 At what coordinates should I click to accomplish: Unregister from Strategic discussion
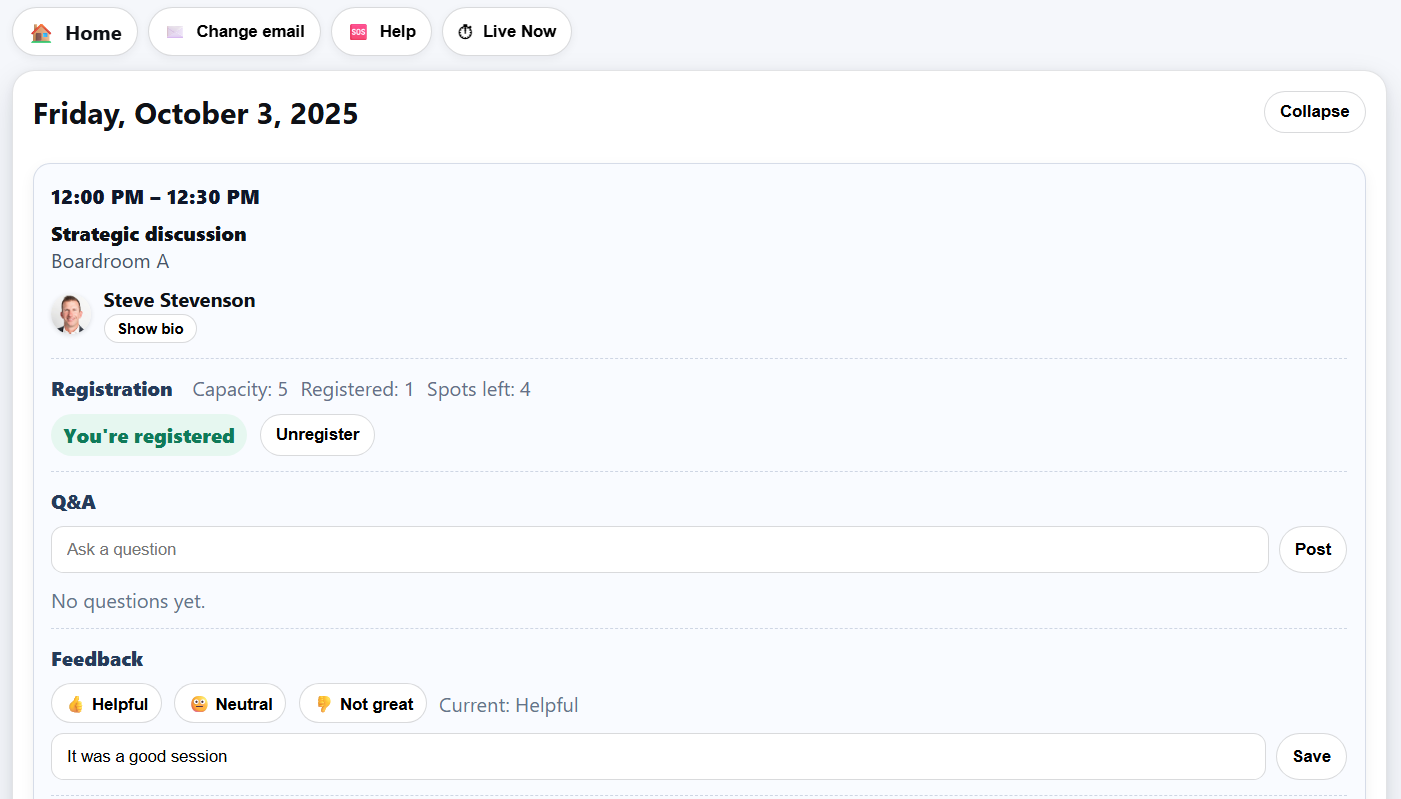(317, 434)
